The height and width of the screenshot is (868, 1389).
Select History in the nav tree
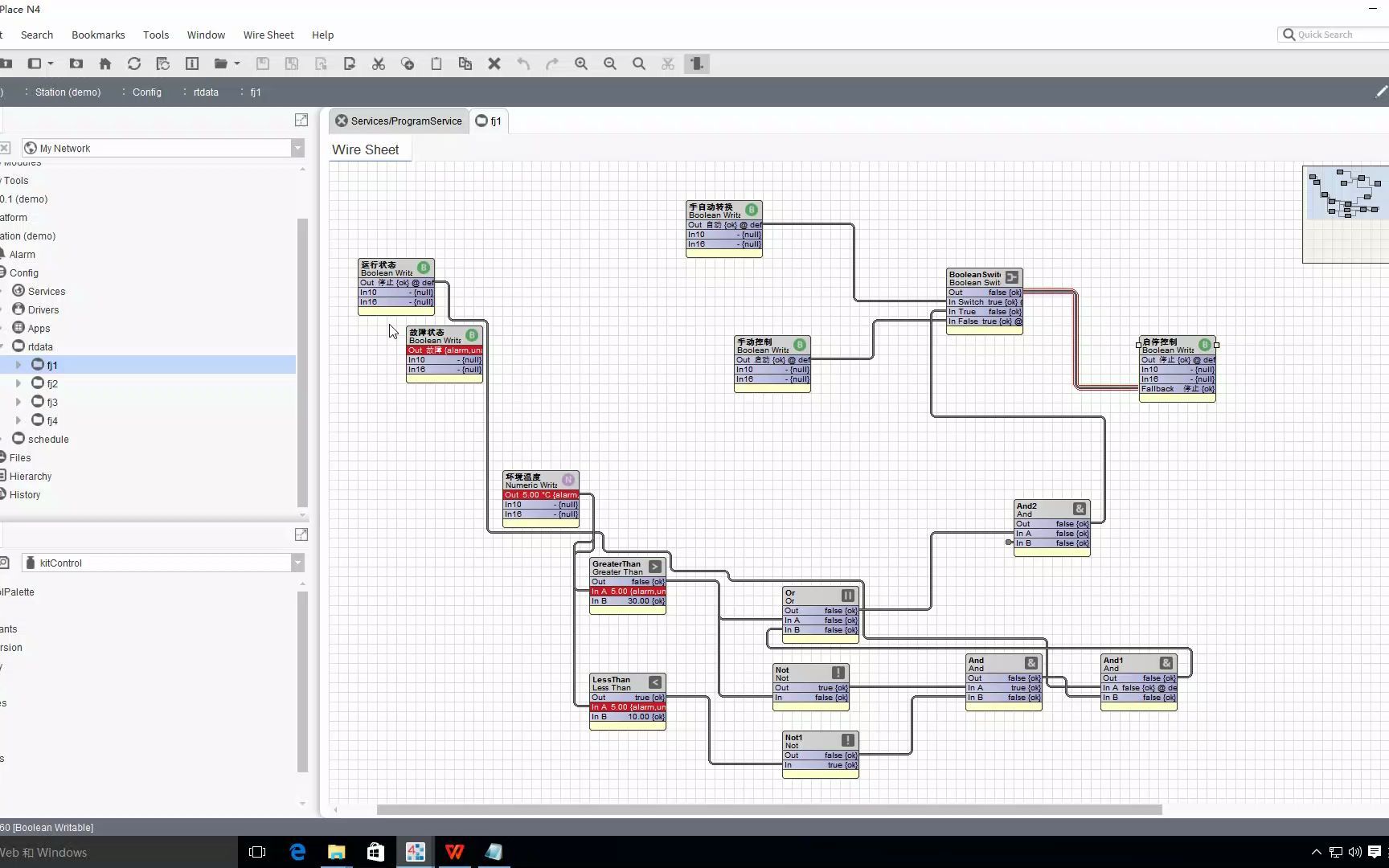coord(25,494)
